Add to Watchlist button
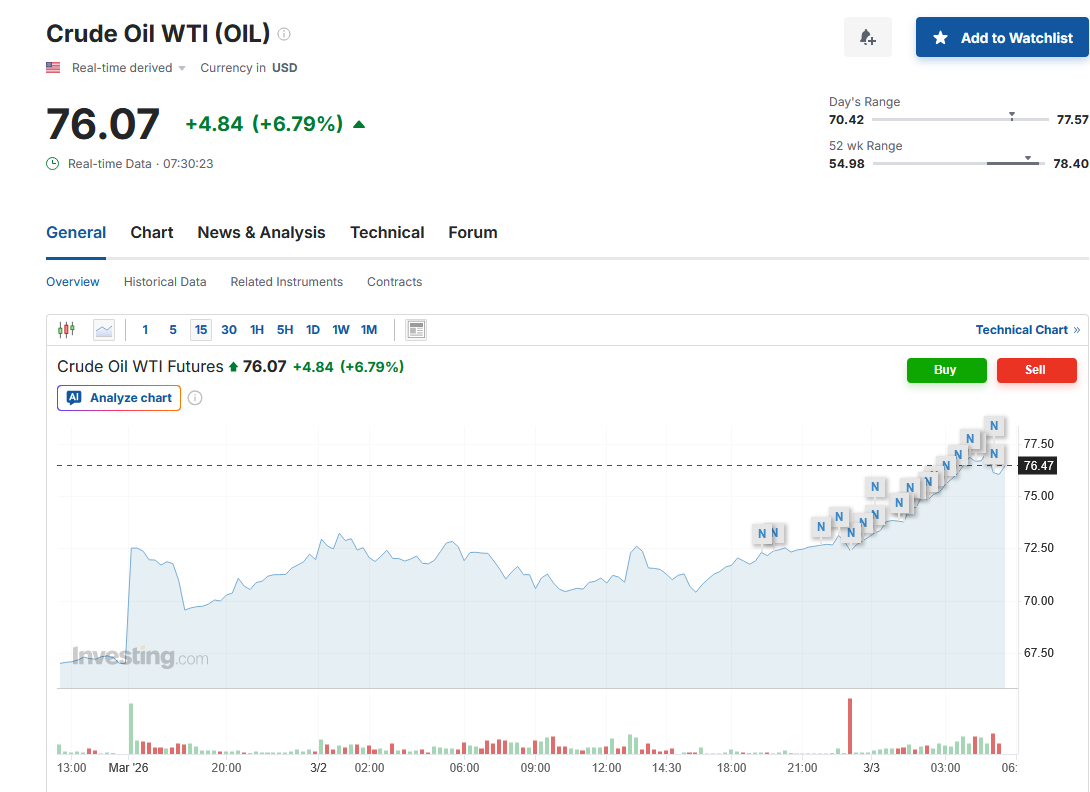Viewport: 1090px width, 792px height. coord(1002,38)
